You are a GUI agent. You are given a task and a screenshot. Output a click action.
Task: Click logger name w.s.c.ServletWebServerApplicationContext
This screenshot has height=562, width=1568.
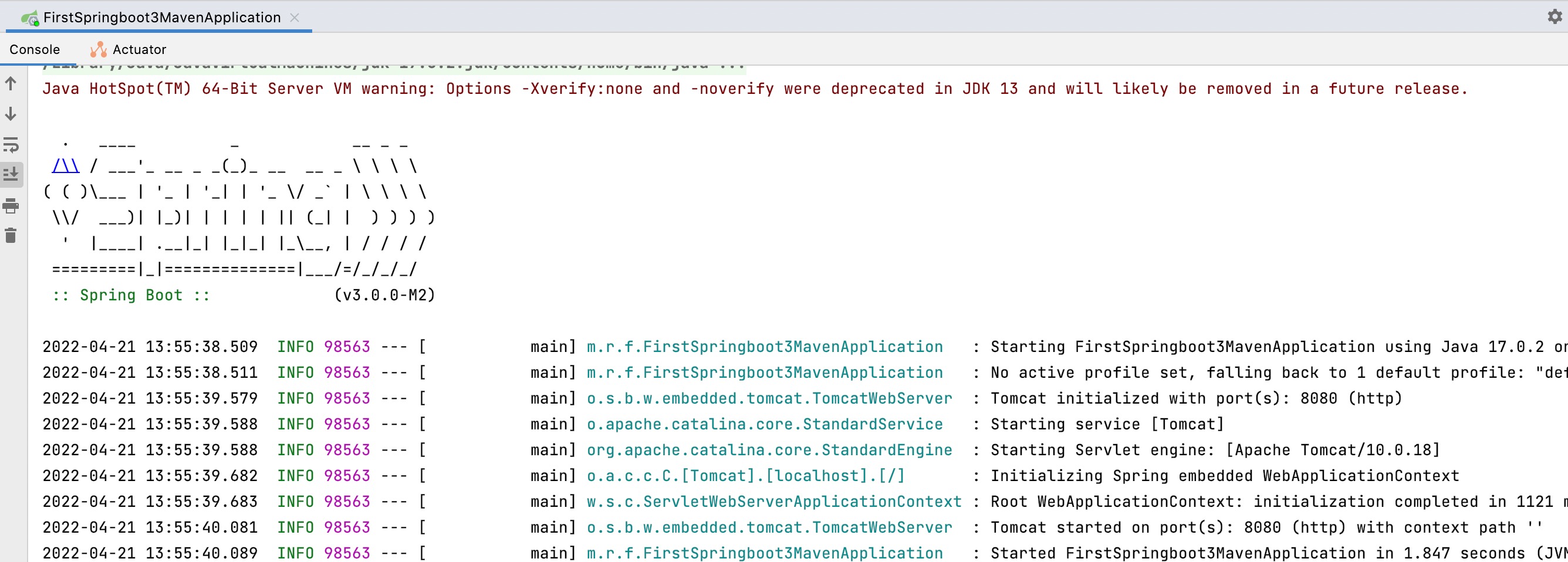pos(774,502)
